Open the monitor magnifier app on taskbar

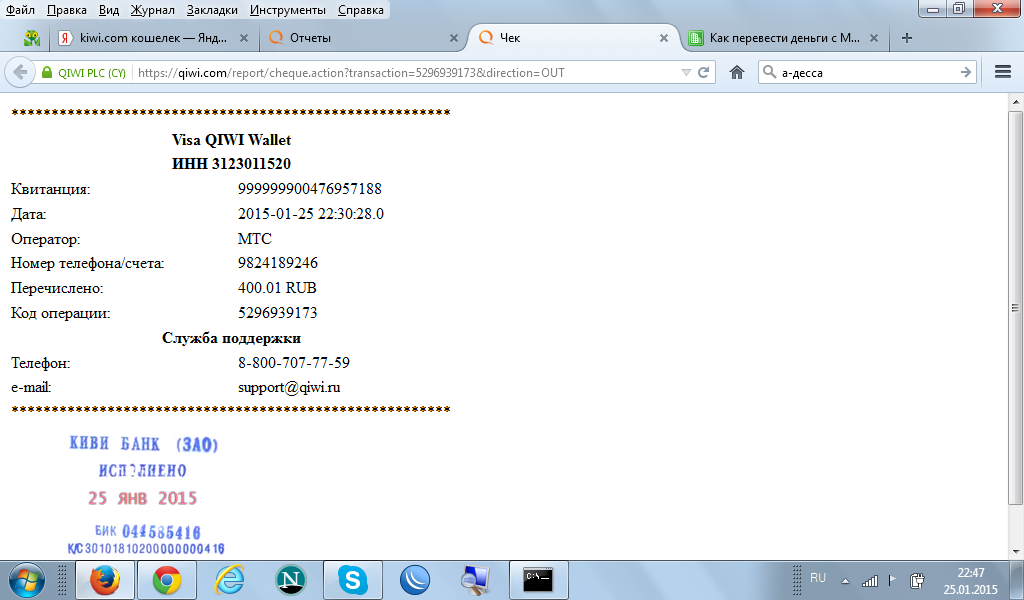coord(476,580)
